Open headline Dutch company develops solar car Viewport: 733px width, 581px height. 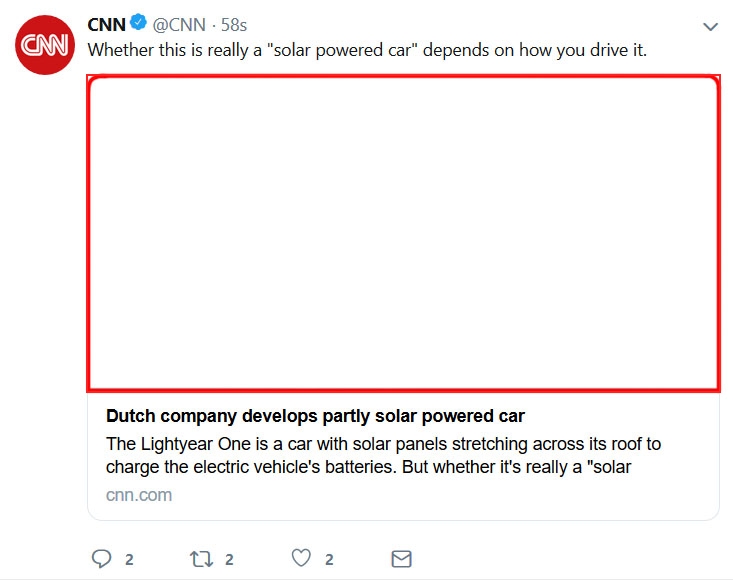[x=315, y=416]
